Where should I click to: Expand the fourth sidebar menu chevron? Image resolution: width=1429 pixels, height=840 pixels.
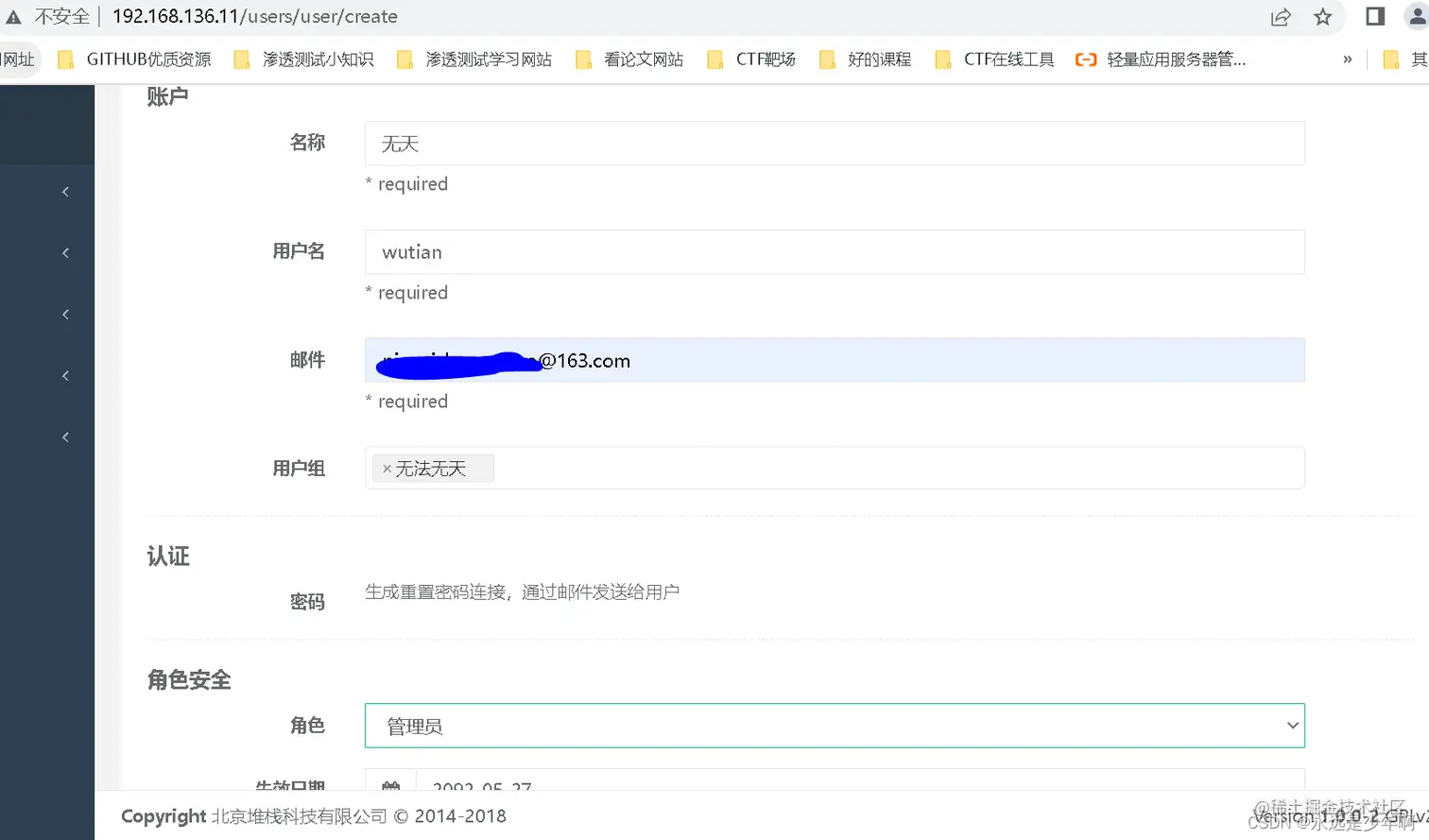point(65,376)
